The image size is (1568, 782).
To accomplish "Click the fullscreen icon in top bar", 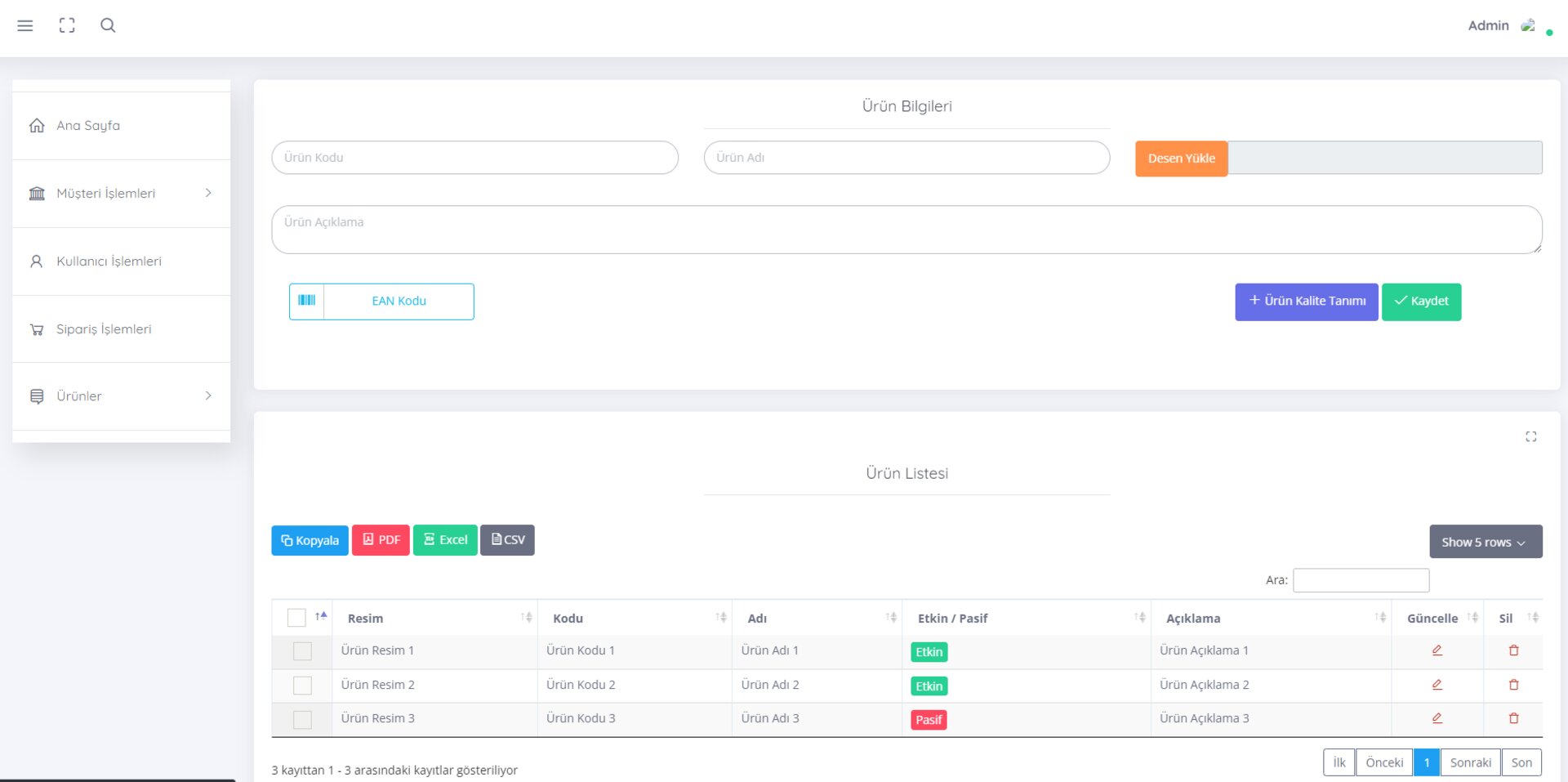I will [67, 25].
